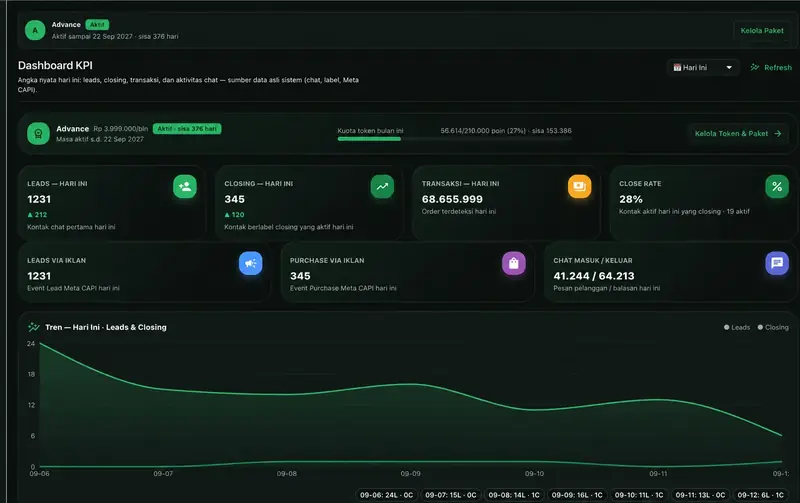The height and width of the screenshot is (503, 800).
Task: Click 'Masa aktif s.d. 22 Sep 2027' text
Action: coord(100,139)
